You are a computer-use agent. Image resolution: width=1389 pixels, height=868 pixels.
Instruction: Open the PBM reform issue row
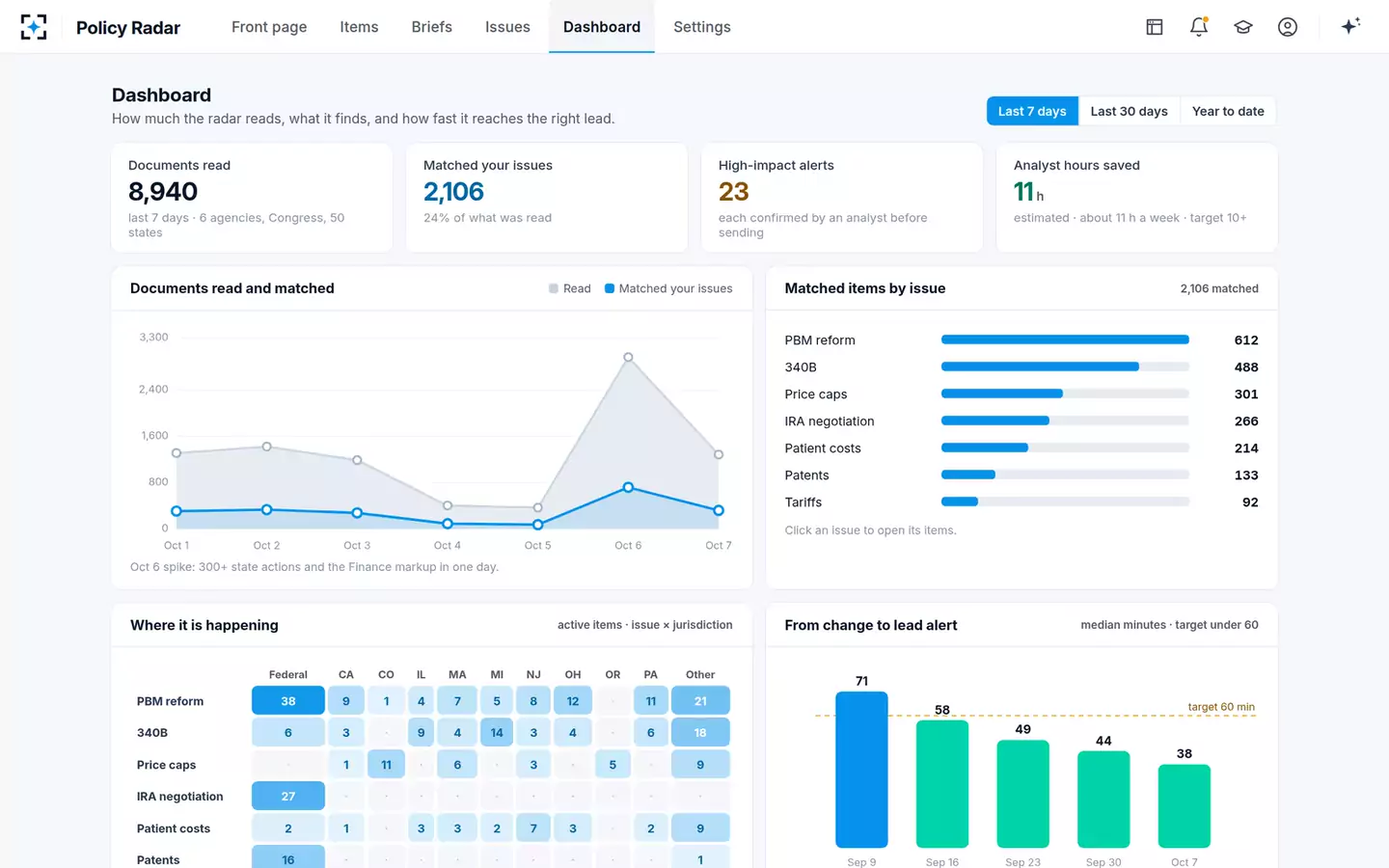[x=1021, y=340]
